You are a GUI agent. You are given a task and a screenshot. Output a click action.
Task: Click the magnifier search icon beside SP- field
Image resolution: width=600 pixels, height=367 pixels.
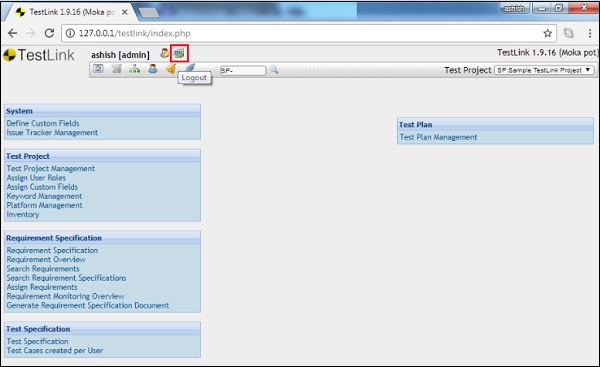tap(274, 70)
